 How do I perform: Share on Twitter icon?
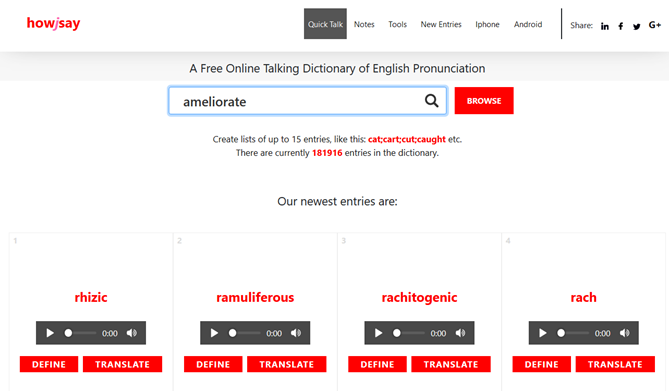tap(637, 27)
